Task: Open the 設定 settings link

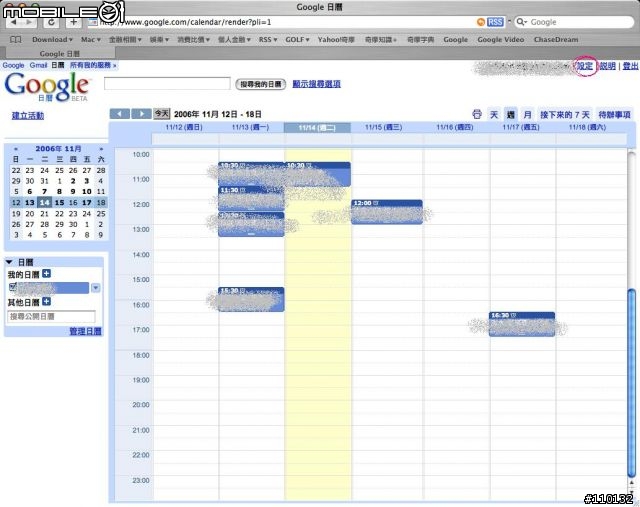Action: tap(585, 66)
